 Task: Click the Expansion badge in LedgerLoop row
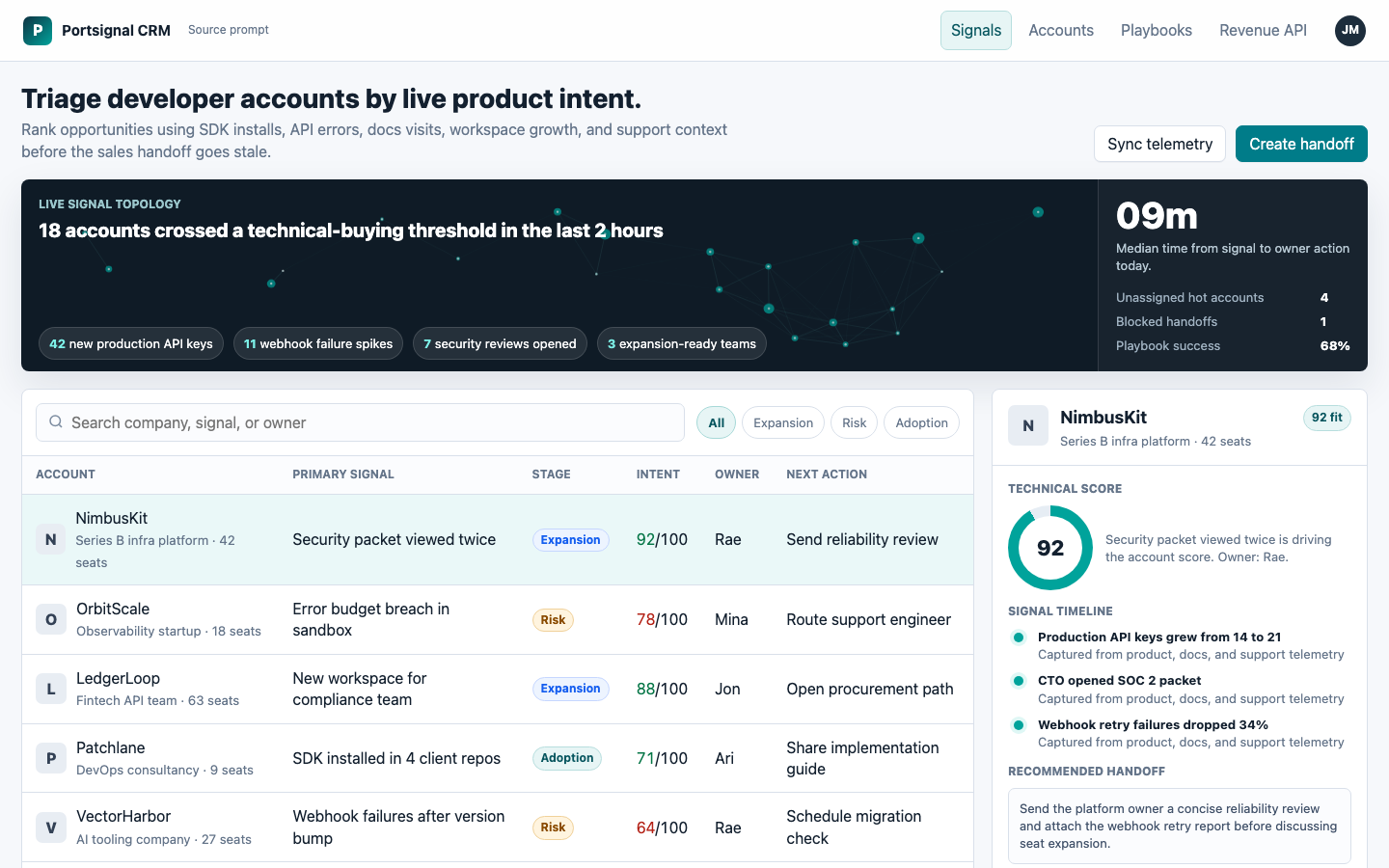(x=570, y=689)
